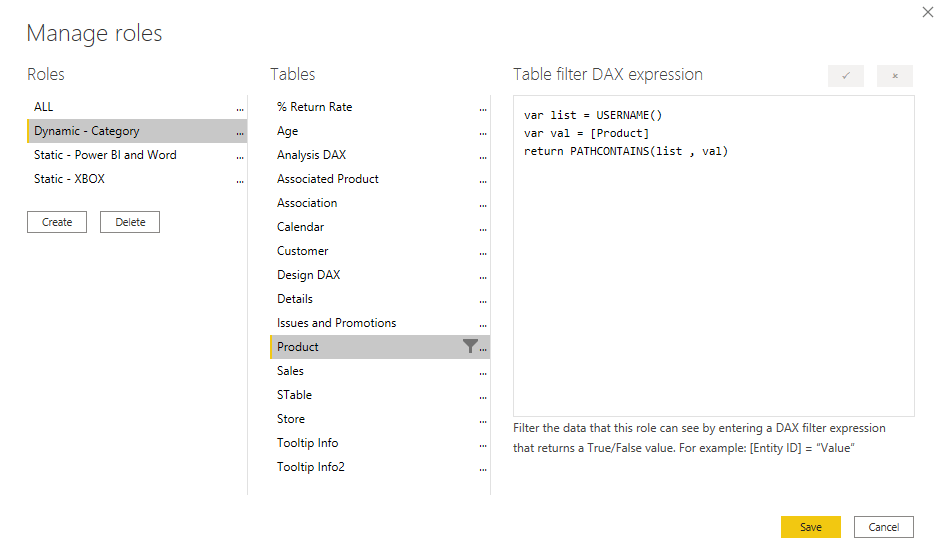Open ellipsis menu for Details table
This screenshot has height=554, width=939.
[483, 301]
